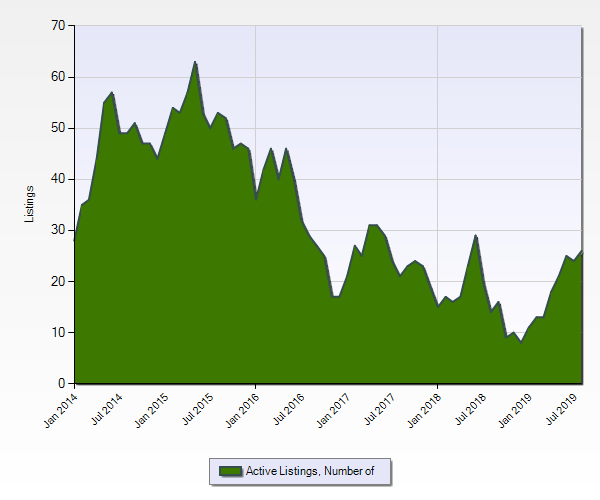Click the 'Jul 2017' x-axis label
The image size is (600, 500).
point(379,409)
